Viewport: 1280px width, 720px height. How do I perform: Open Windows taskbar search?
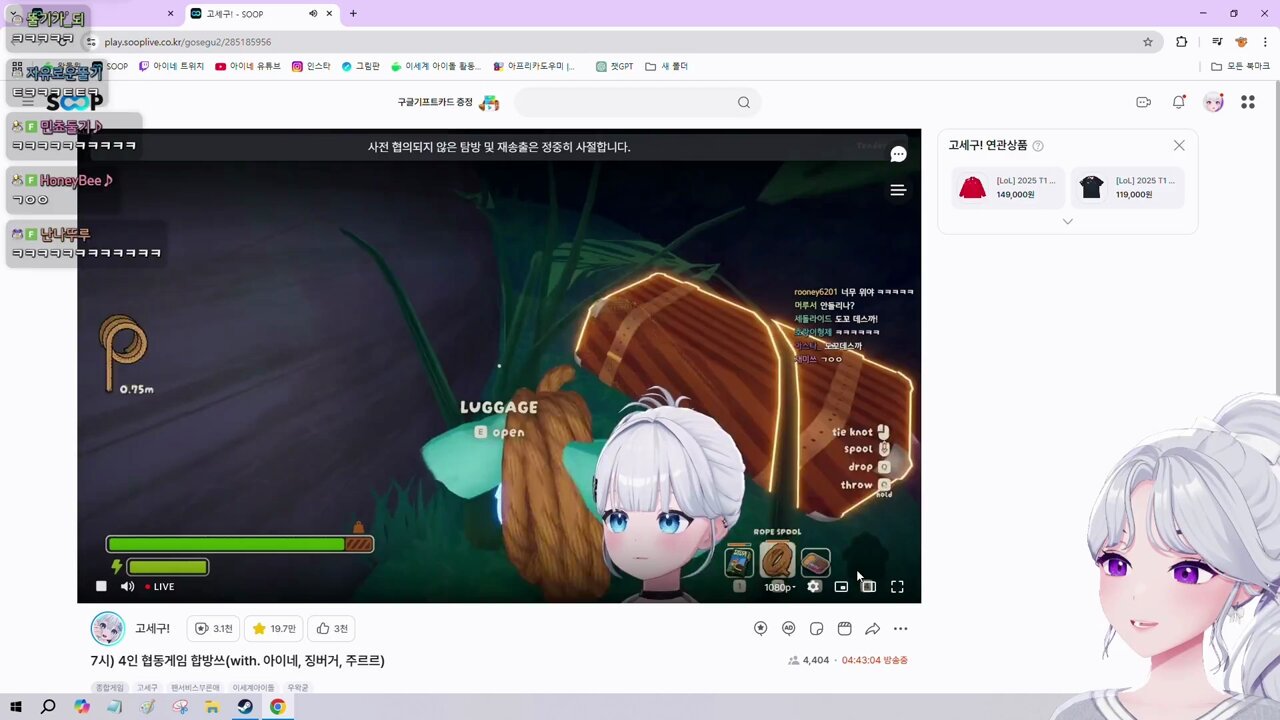click(48, 707)
